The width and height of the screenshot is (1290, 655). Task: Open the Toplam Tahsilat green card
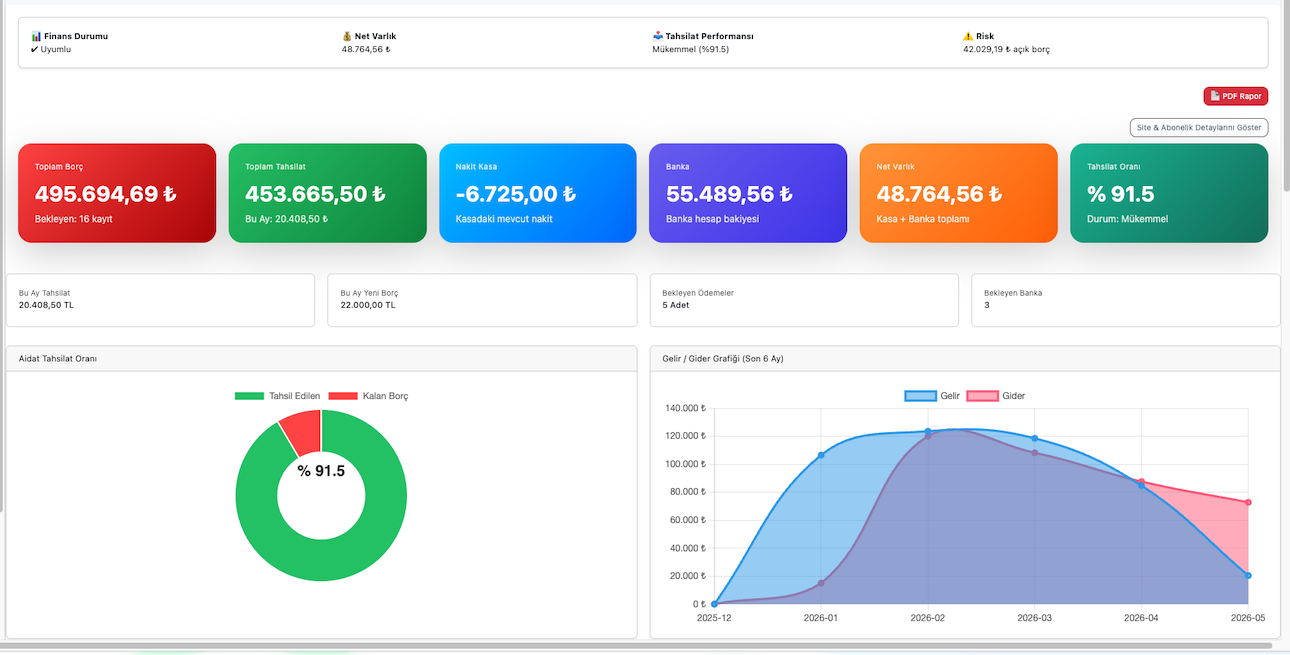pos(328,193)
